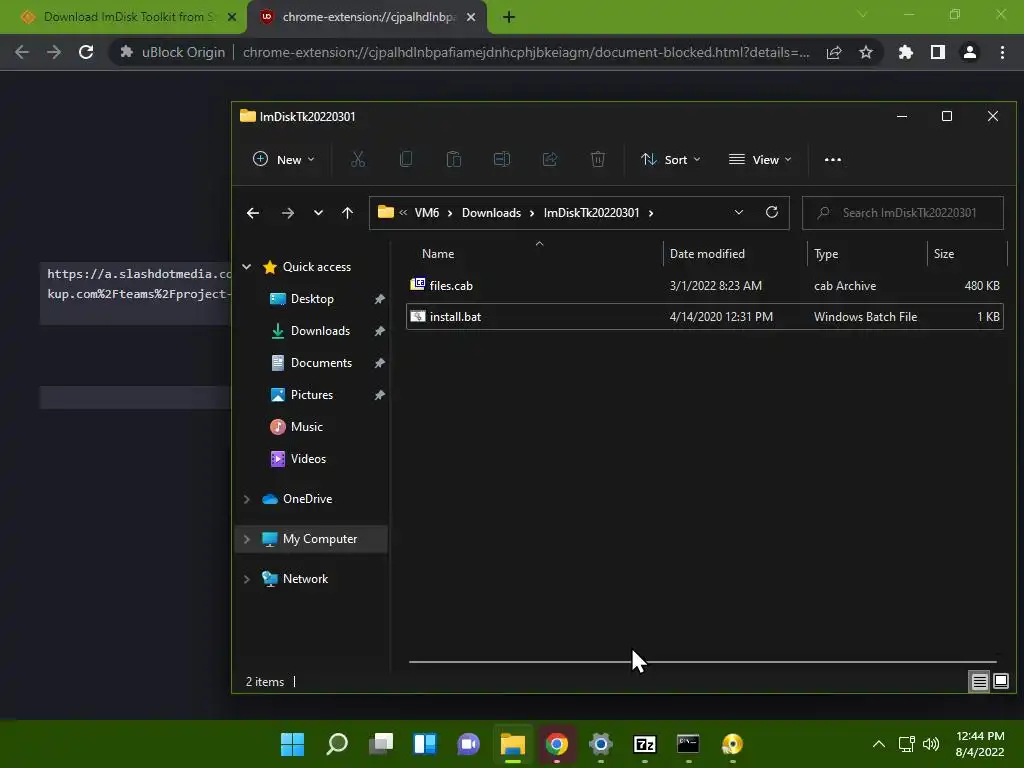Switch to Download ImDisk Toolkit tab
Image resolution: width=1024 pixels, height=768 pixels.
(124, 17)
